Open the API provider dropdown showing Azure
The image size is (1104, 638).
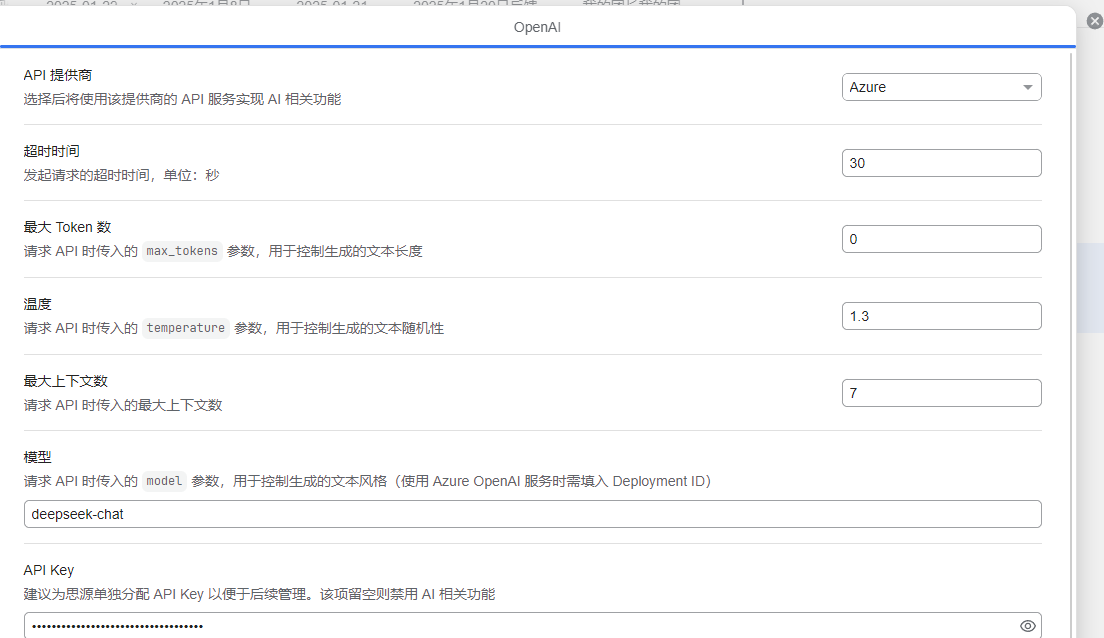coord(941,87)
